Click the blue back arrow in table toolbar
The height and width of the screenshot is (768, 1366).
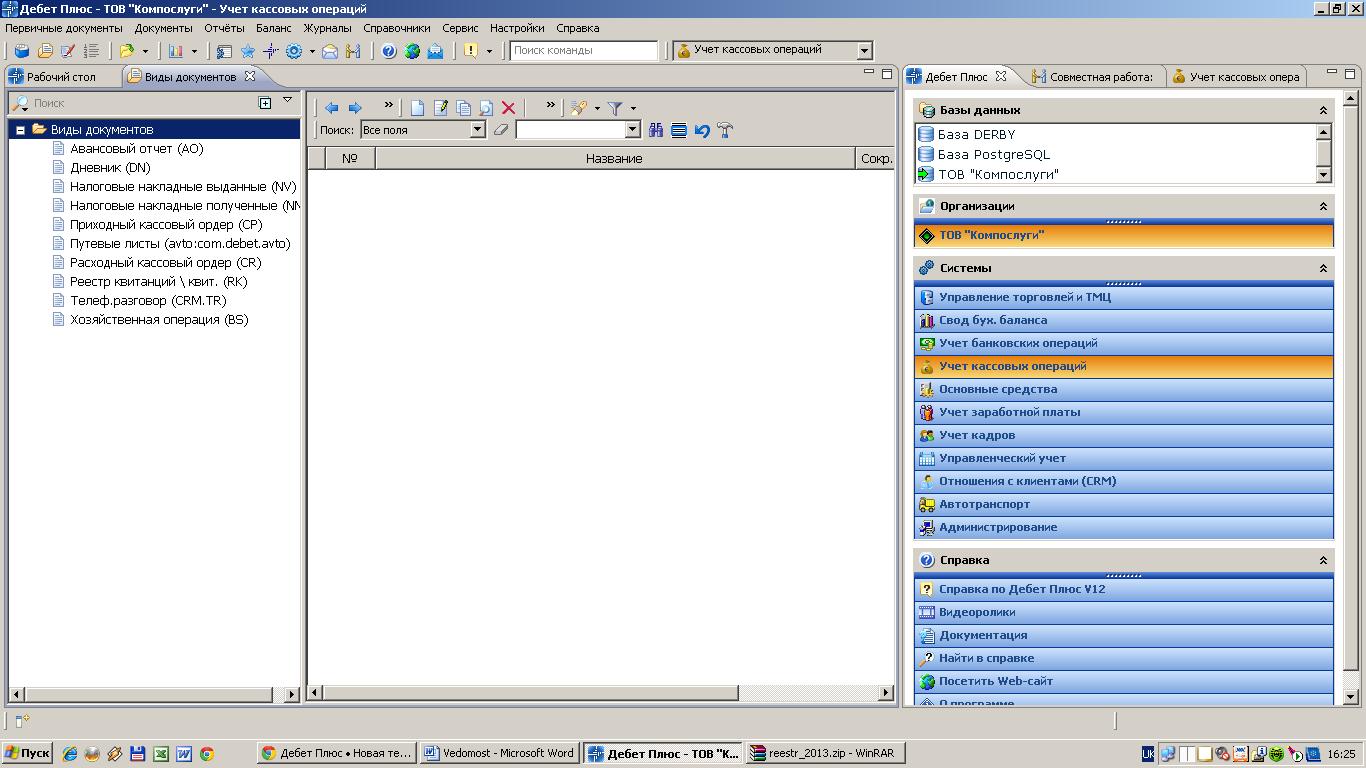331,108
